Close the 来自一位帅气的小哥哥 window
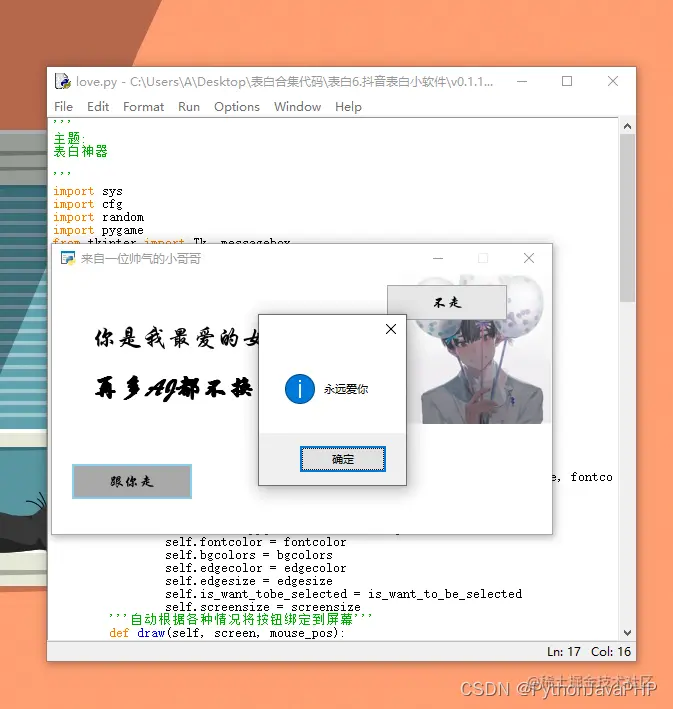This screenshot has height=709, width=673. coord(529,259)
